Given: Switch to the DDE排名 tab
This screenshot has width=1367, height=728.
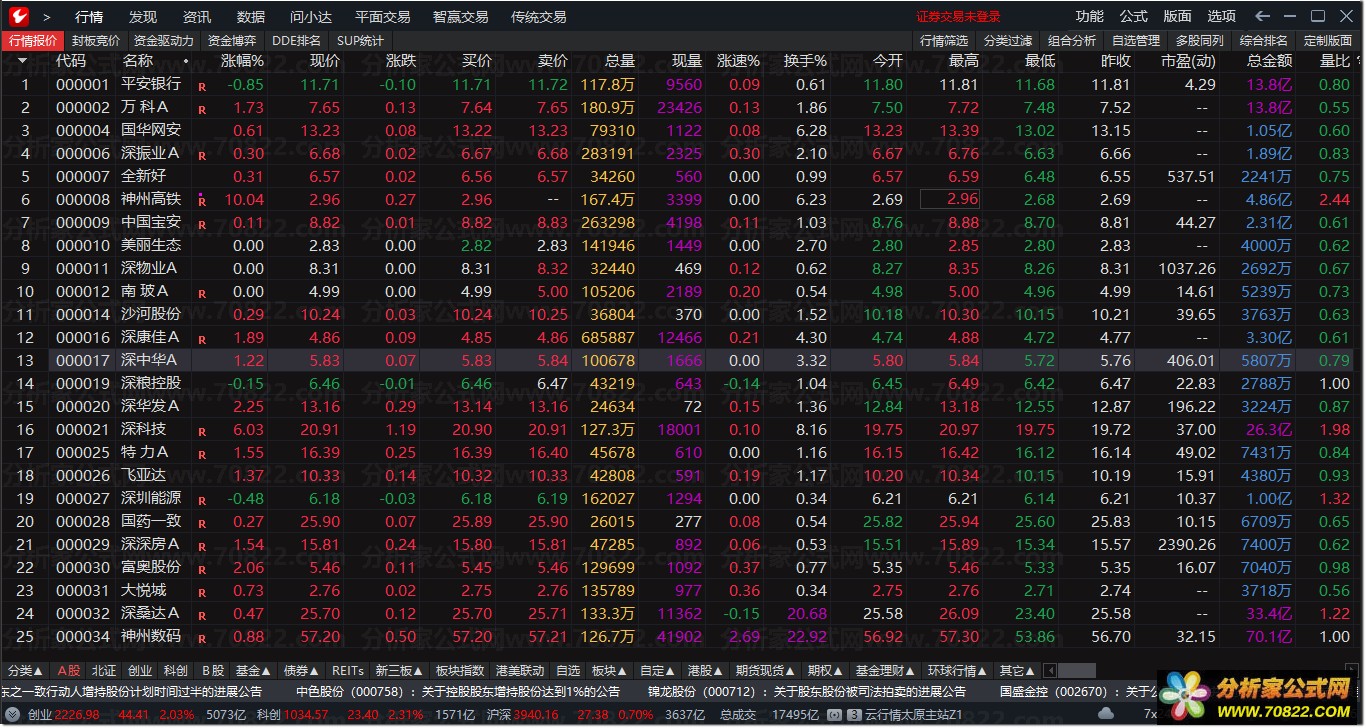Looking at the screenshot, I should click(297, 41).
